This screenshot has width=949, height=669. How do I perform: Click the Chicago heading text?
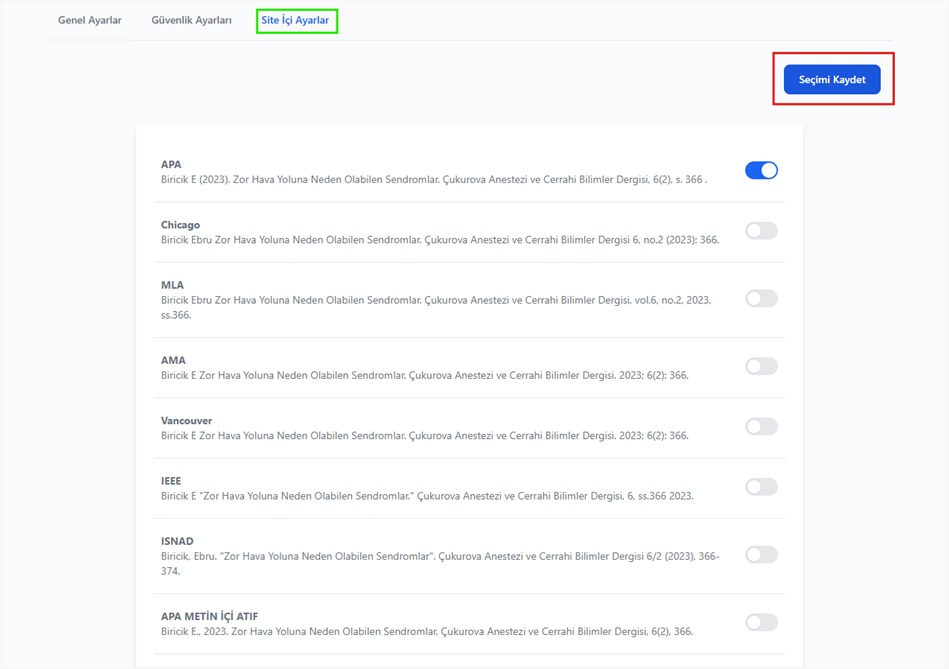point(180,225)
